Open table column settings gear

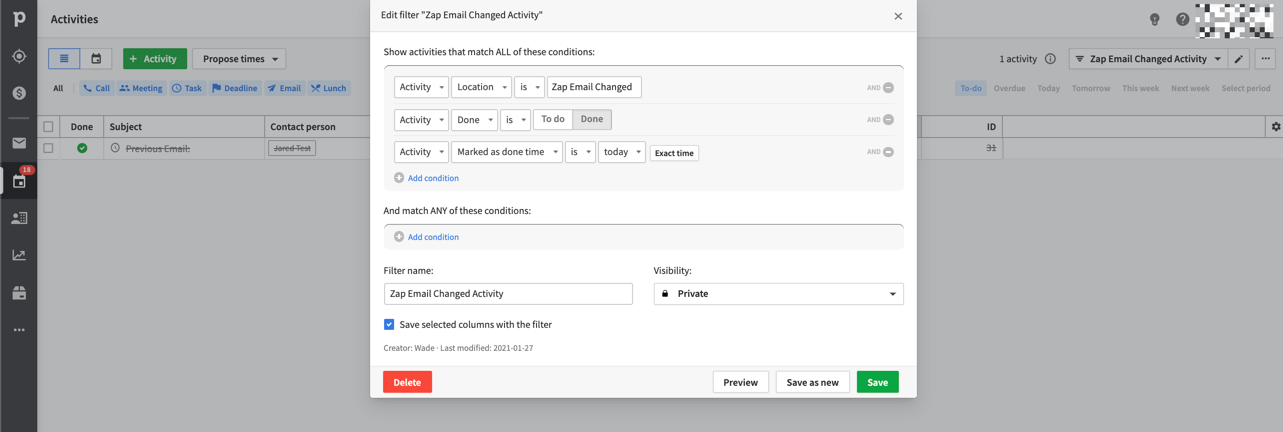[x=1275, y=127]
